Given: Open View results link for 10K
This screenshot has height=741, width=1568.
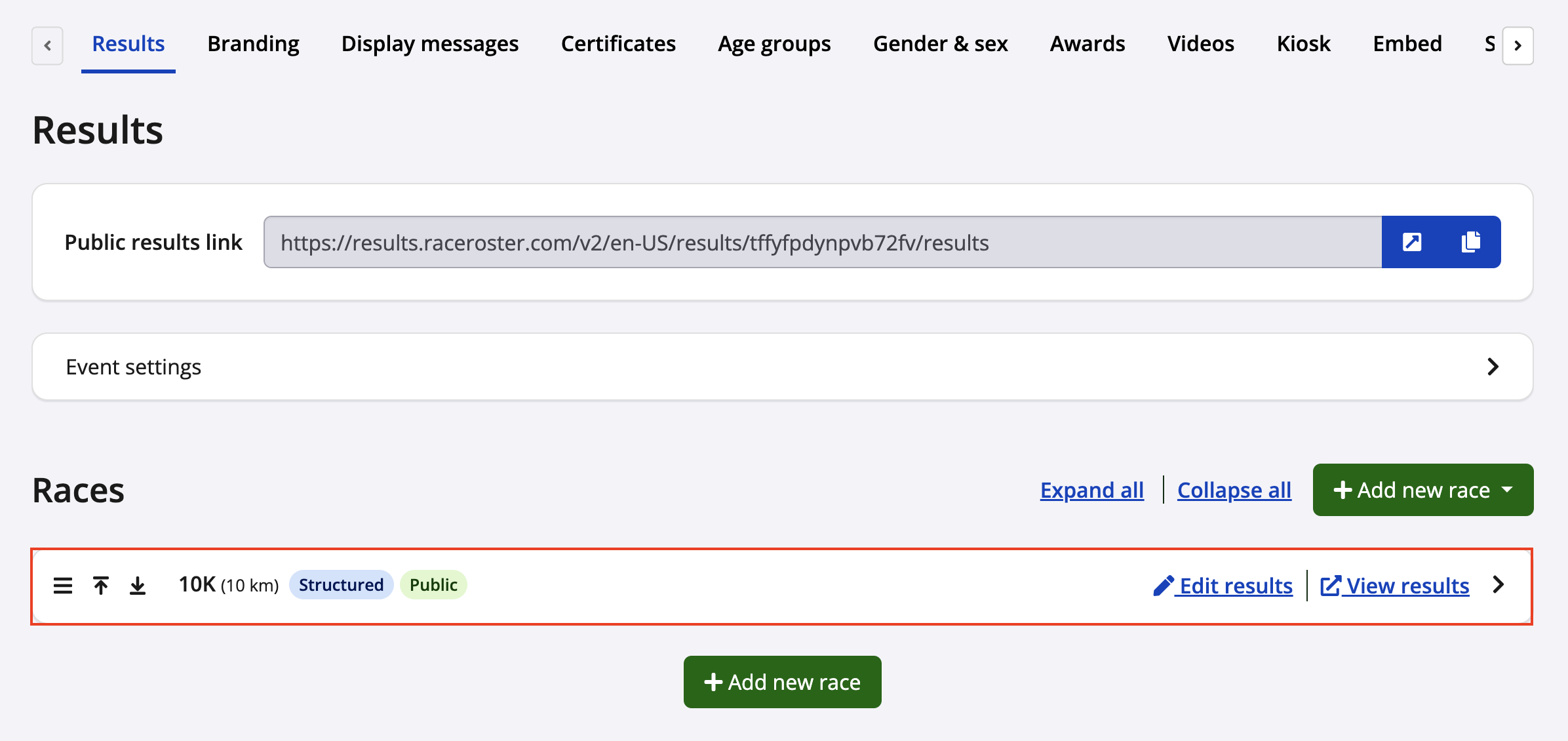Looking at the screenshot, I should (x=1395, y=586).
